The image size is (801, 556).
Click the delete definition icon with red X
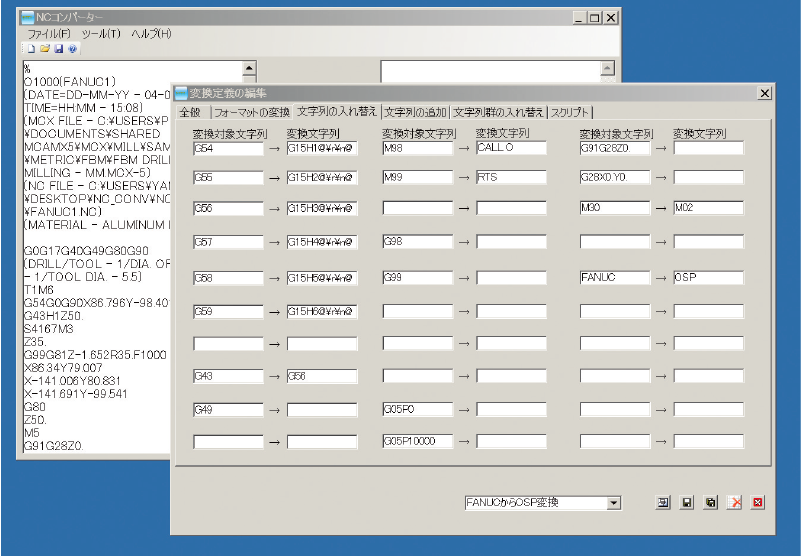click(734, 503)
